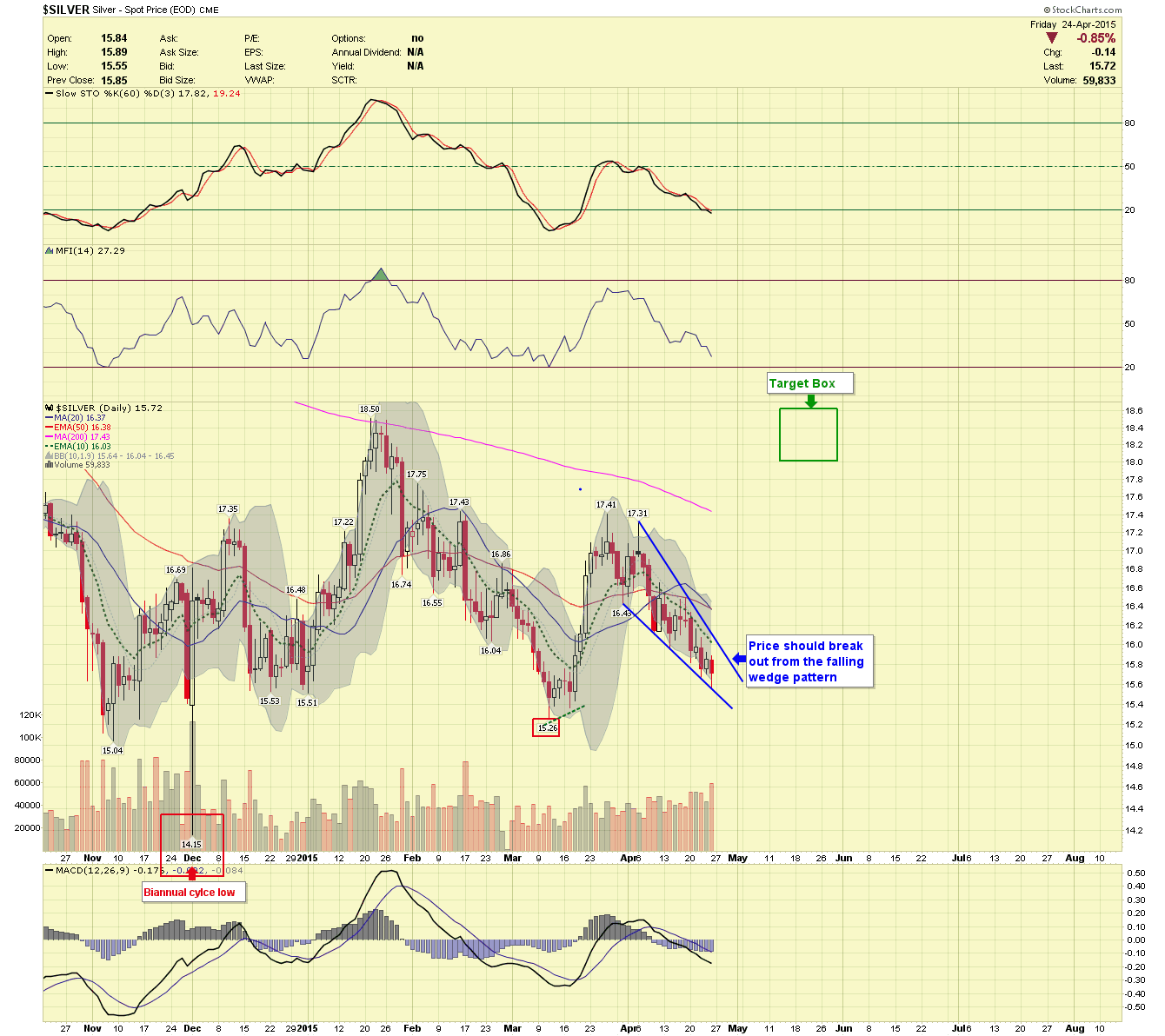This screenshot has width=1165, height=1036.
Task: Click the green triangle on the MFI peak
Action: (379, 275)
